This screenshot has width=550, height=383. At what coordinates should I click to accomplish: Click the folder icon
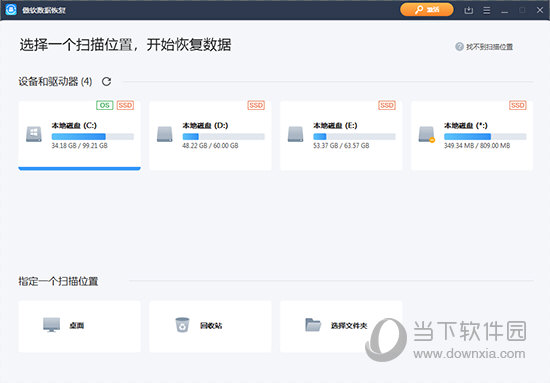point(313,325)
